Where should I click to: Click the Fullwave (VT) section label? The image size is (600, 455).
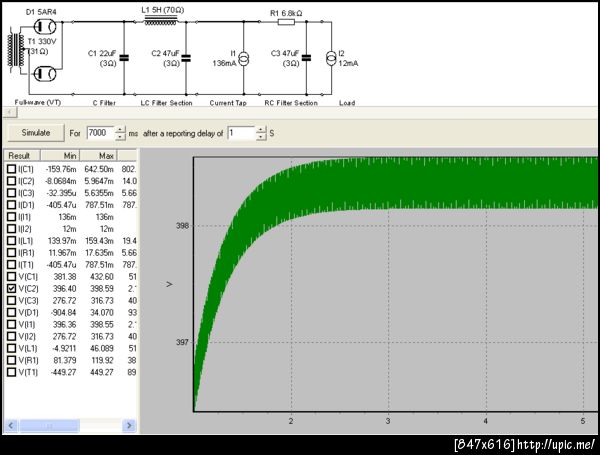pos(38,102)
